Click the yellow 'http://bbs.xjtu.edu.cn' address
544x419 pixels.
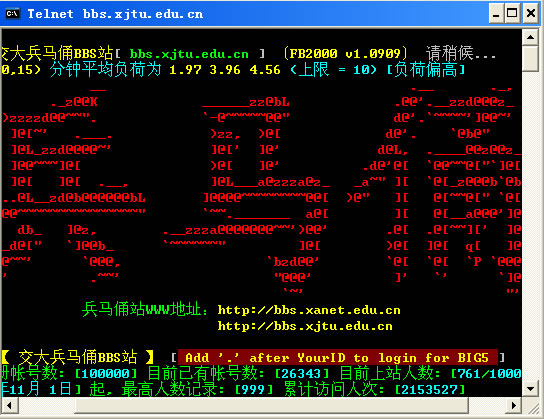[x=305, y=326]
